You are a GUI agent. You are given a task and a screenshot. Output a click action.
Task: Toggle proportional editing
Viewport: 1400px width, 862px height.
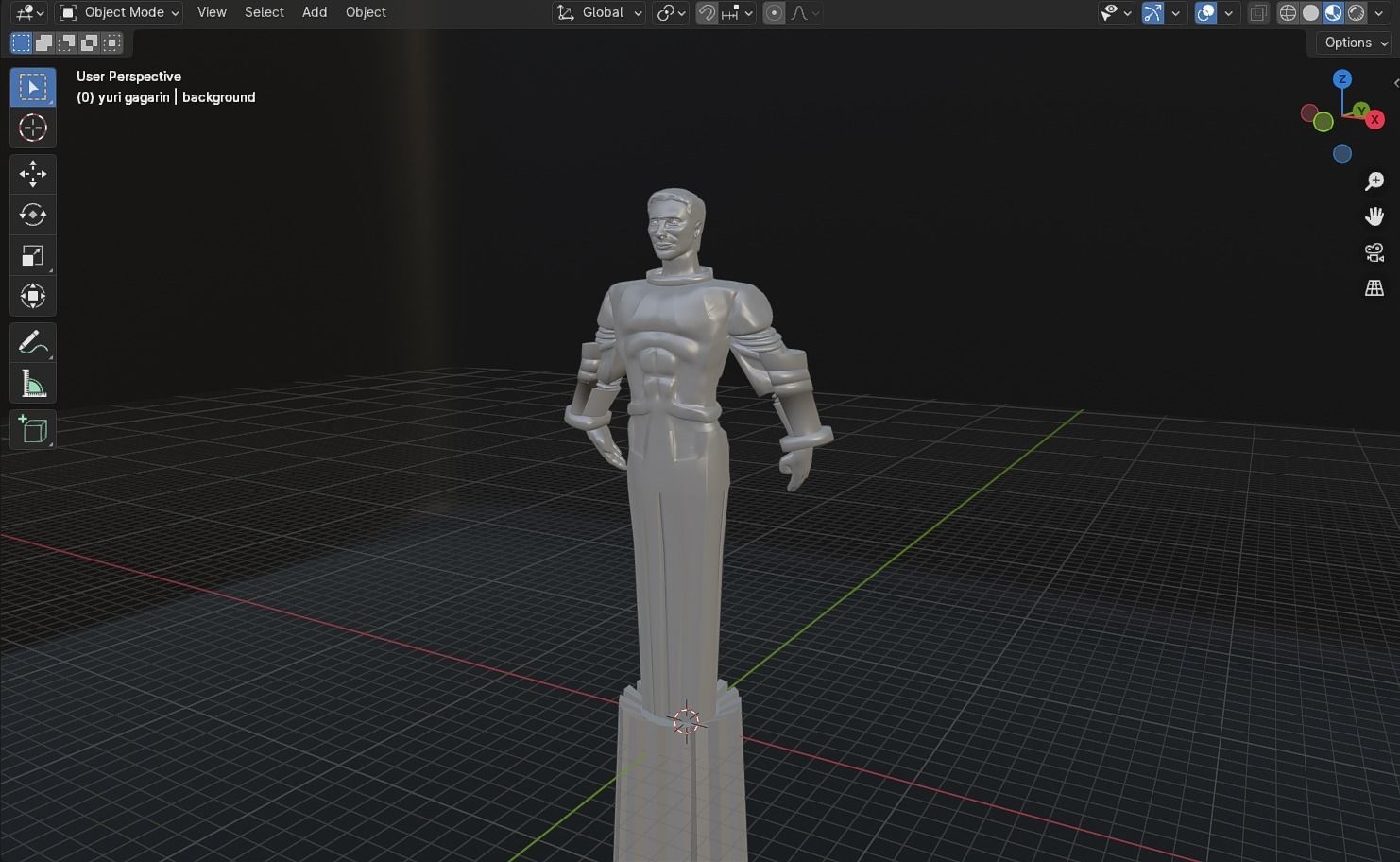point(774,12)
